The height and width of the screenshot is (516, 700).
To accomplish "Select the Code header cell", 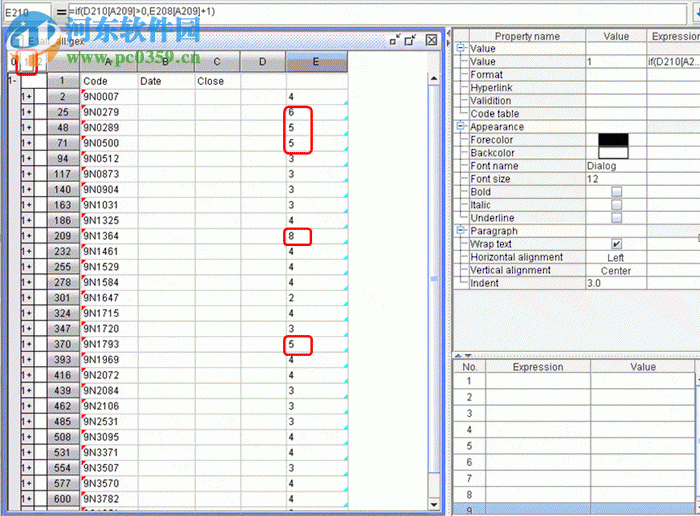I will [109, 81].
